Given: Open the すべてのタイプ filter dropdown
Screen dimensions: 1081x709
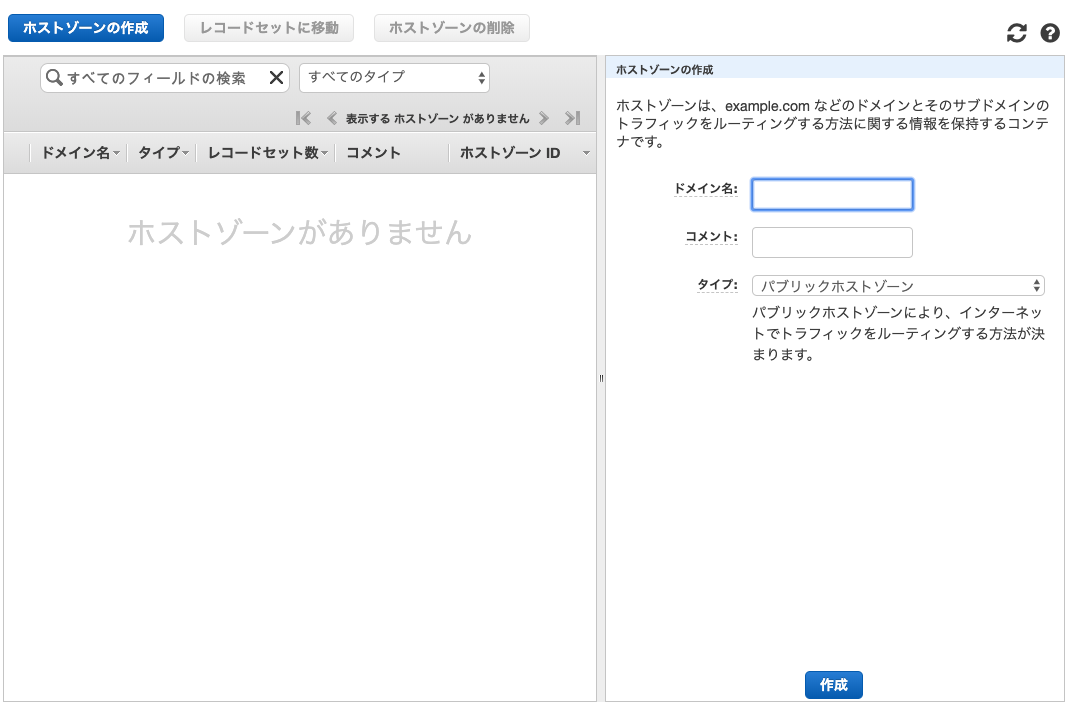Looking at the screenshot, I should click(394, 77).
